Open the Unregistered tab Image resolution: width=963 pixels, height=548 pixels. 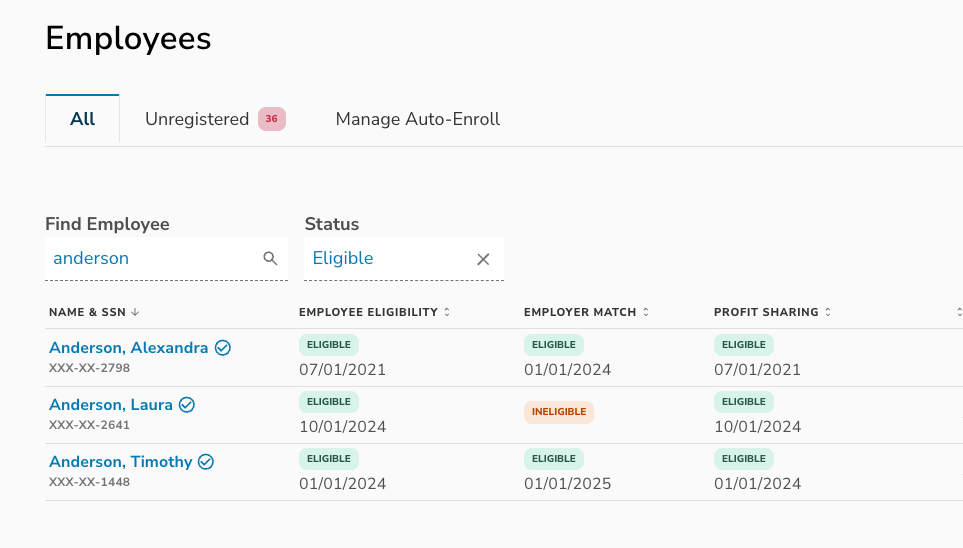tap(197, 119)
